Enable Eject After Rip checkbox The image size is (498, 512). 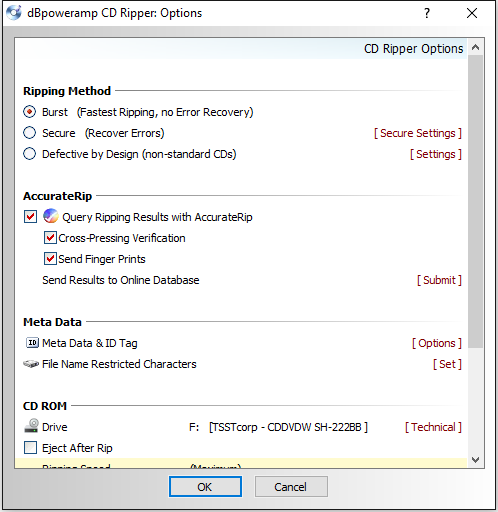click(x=30, y=448)
